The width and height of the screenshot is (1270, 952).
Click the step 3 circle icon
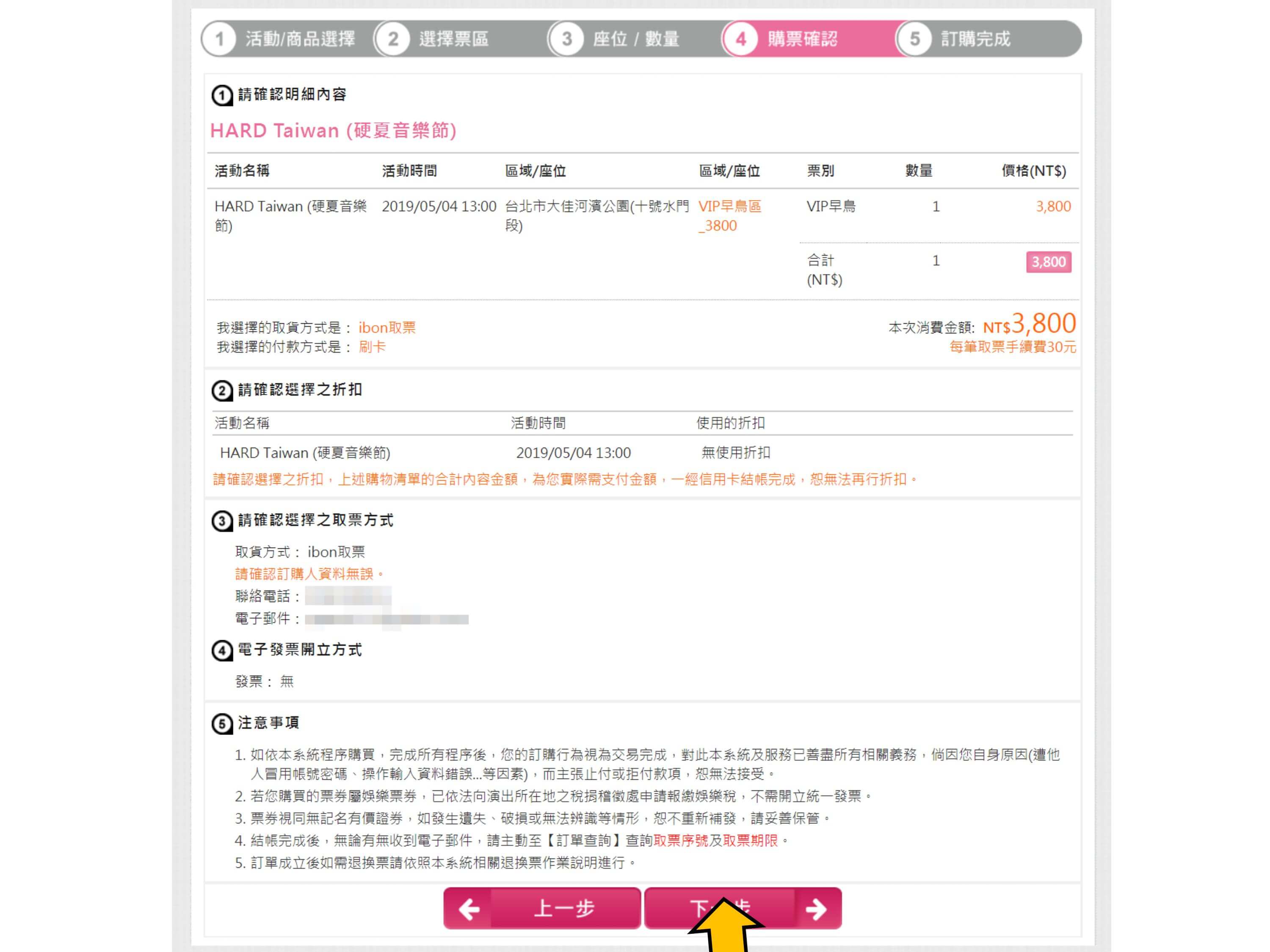(x=567, y=39)
